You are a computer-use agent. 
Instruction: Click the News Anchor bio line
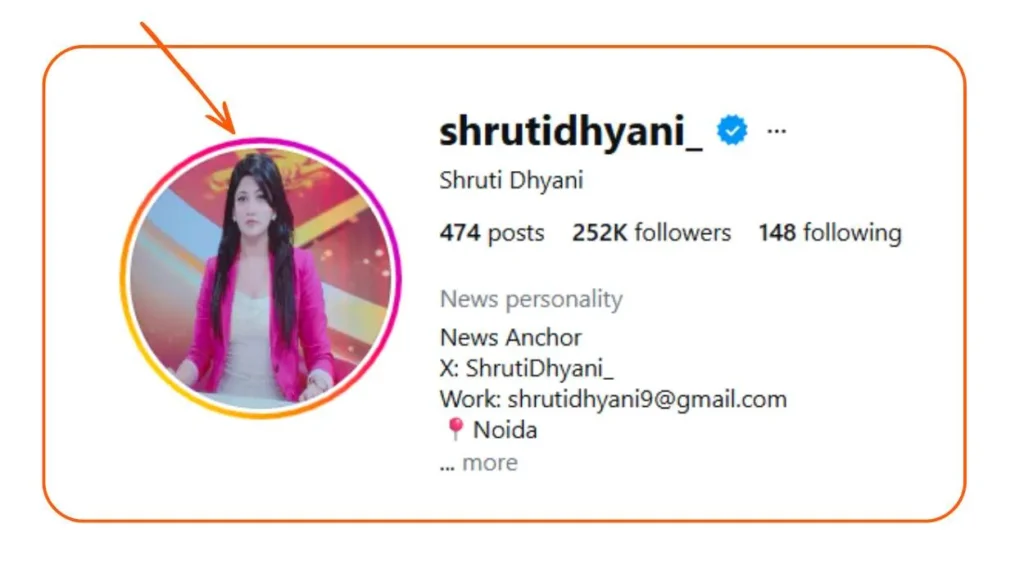511,338
